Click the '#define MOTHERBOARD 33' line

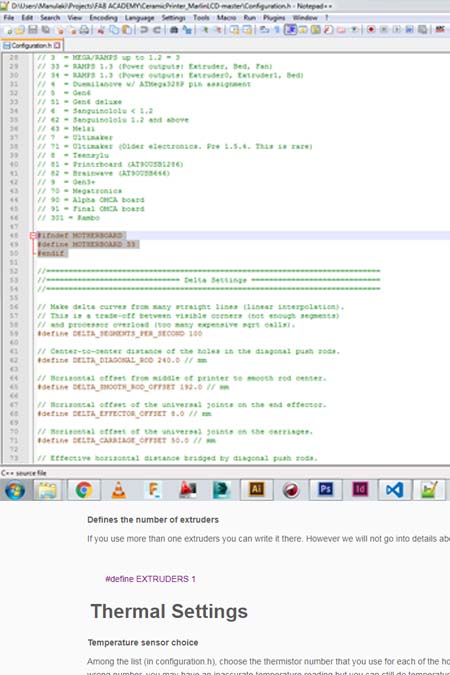tap(86, 245)
